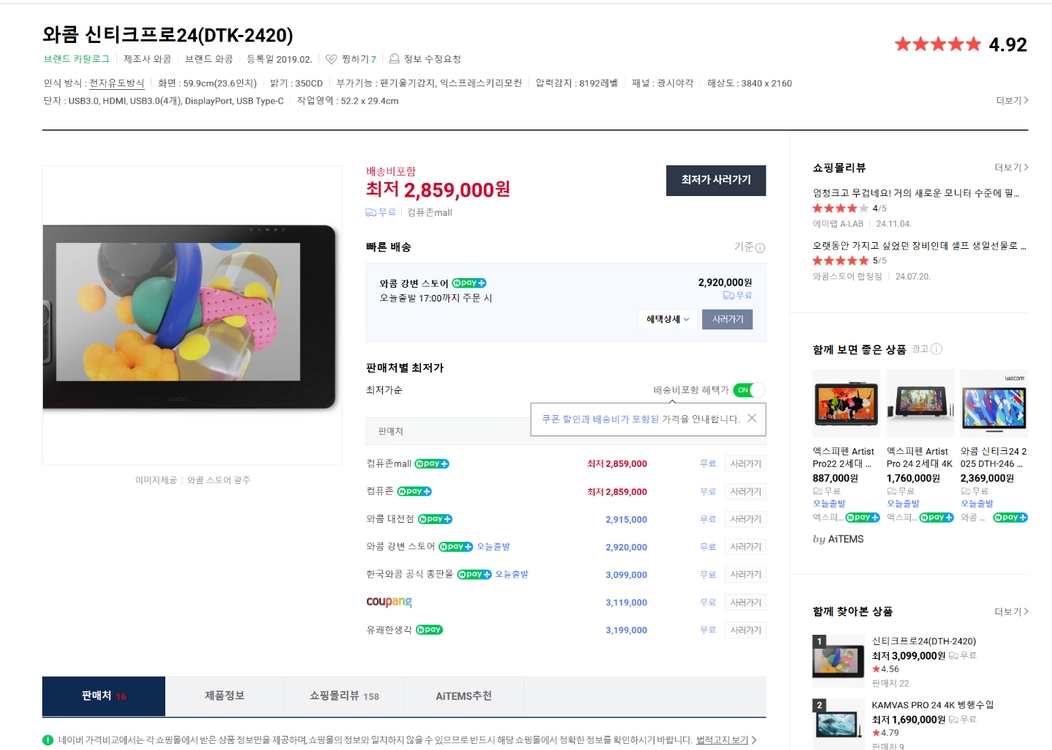Click the heart 찜하기 icon

331,59
